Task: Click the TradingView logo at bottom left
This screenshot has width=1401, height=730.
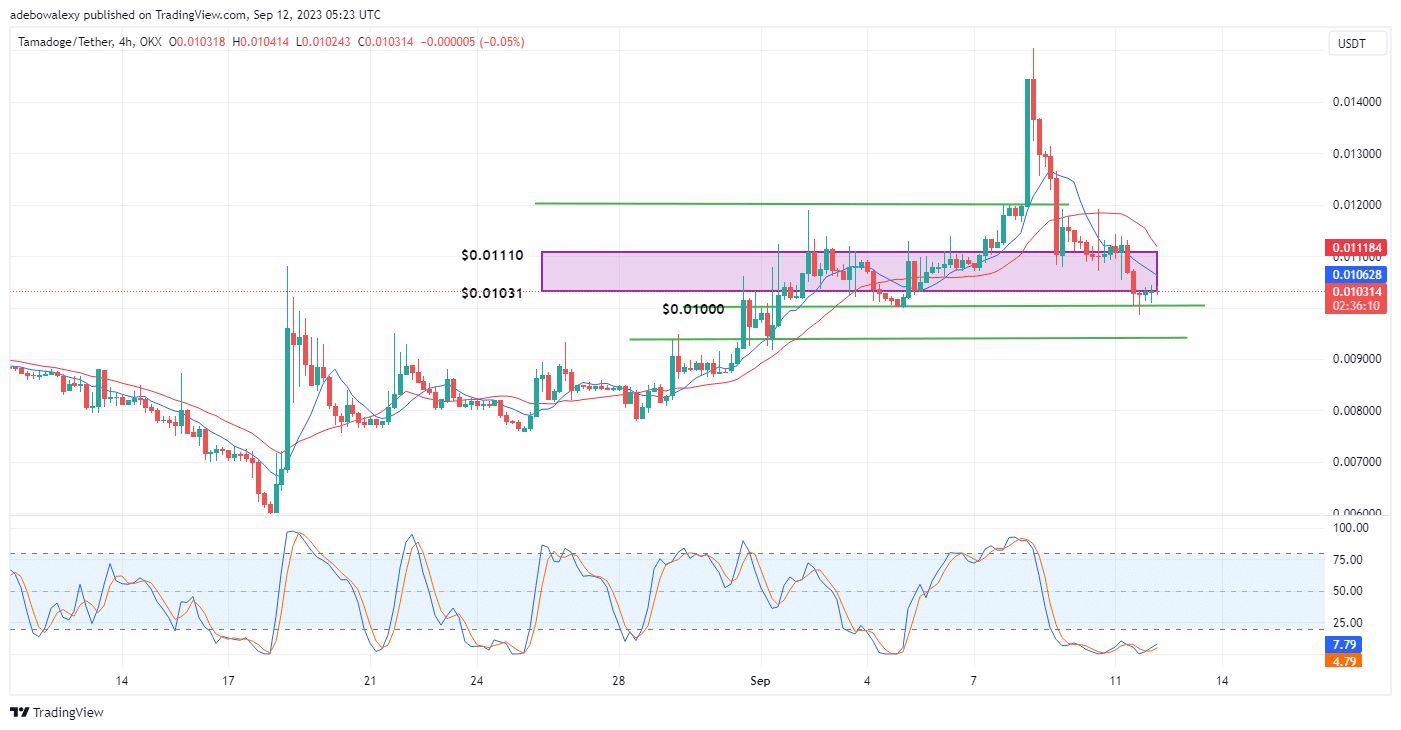Action: point(56,713)
